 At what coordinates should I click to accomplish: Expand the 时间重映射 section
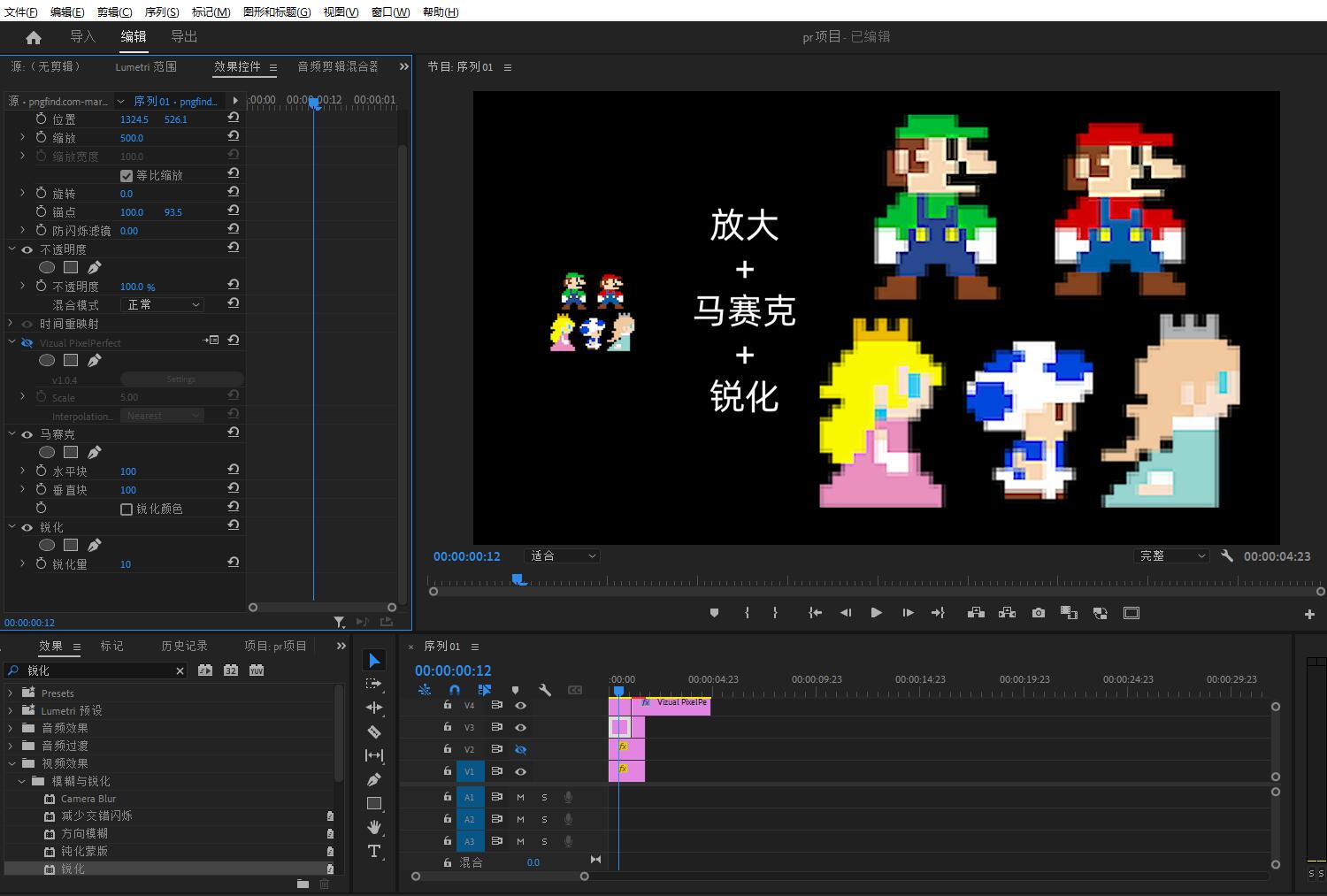[x=12, y=324]
